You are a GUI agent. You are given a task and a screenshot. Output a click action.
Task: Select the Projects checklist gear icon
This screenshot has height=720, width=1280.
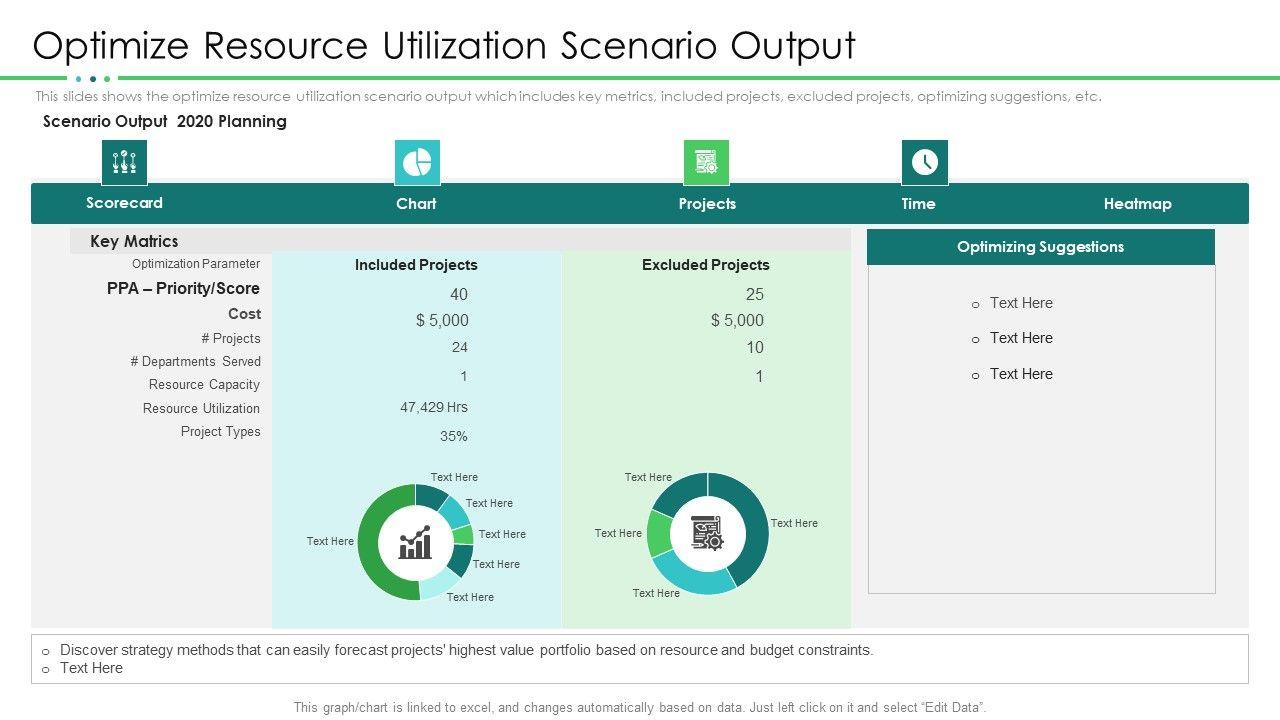[706, 162]
